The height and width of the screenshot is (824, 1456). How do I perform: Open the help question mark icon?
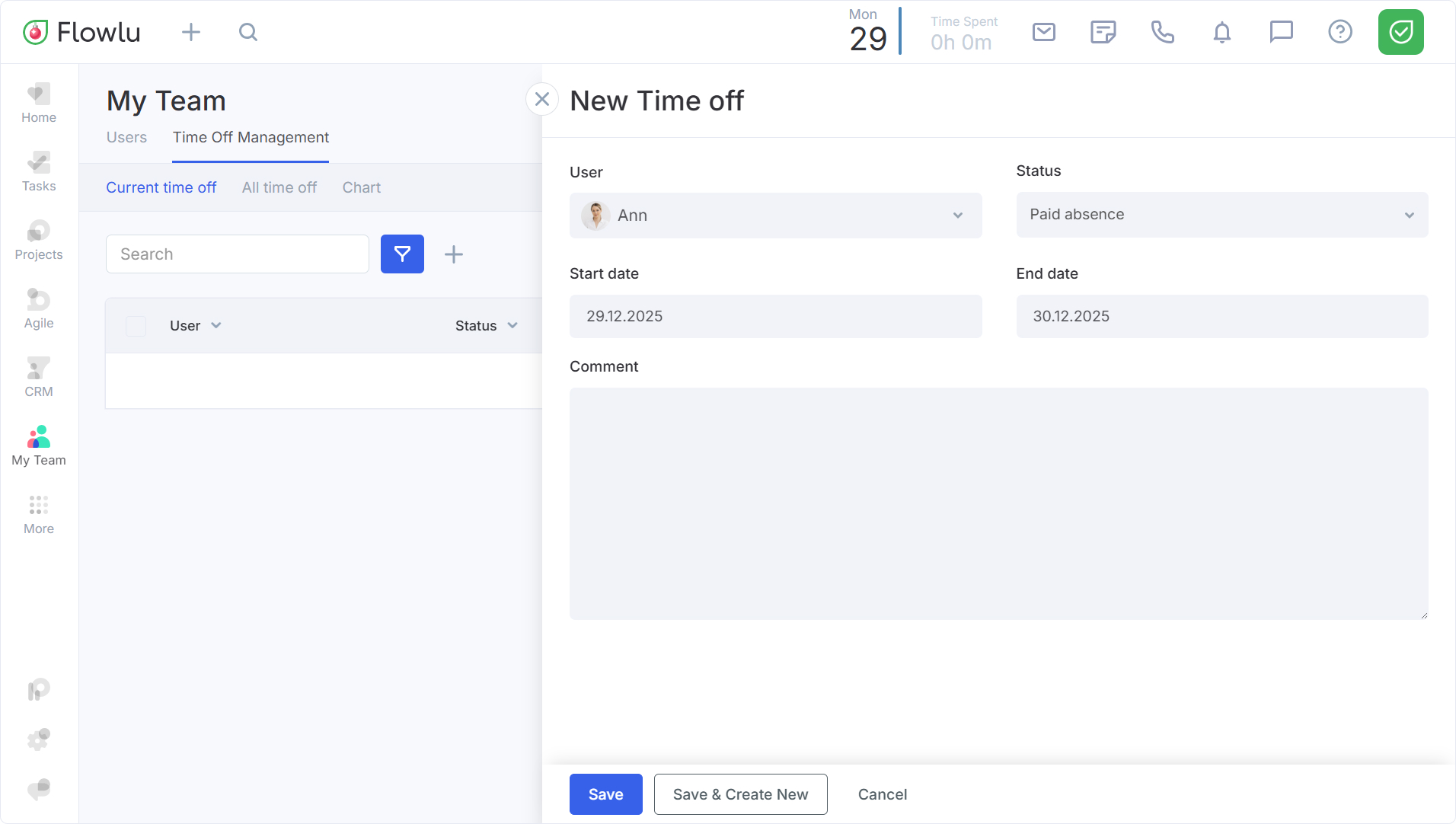pos(1339,32)
